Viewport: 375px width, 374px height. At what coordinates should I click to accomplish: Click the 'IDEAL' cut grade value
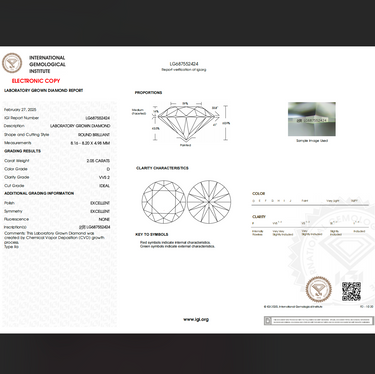tap(105, 186)
